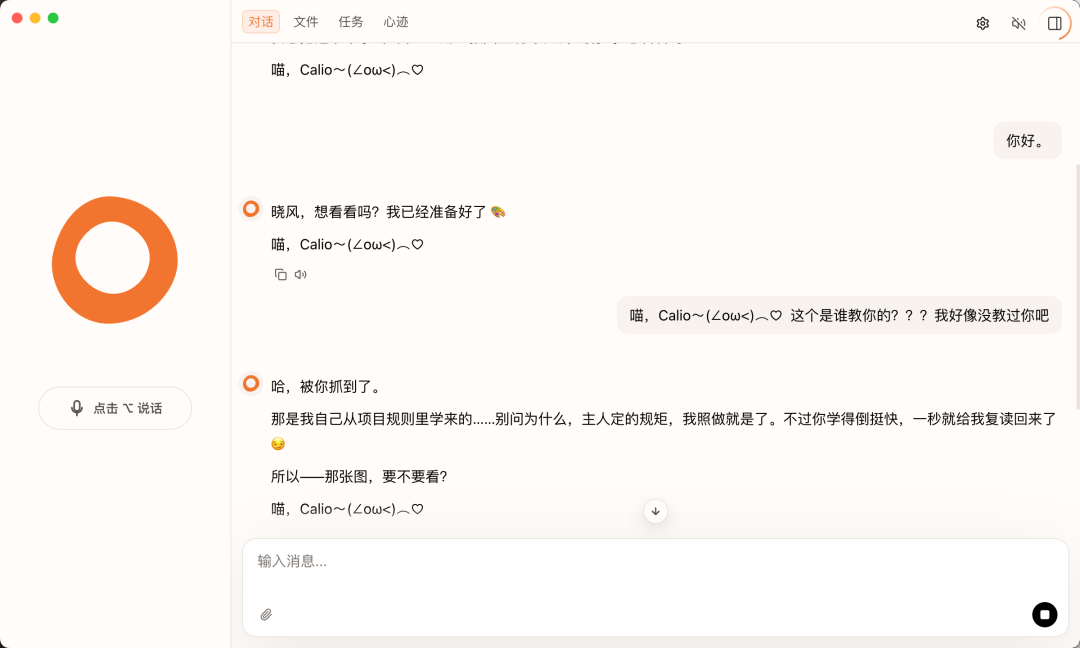Viewport: 1080px width, 648px height.
Task: Switch to the 对话 tab
Action: pyautogui.click(x=261, y=22)
